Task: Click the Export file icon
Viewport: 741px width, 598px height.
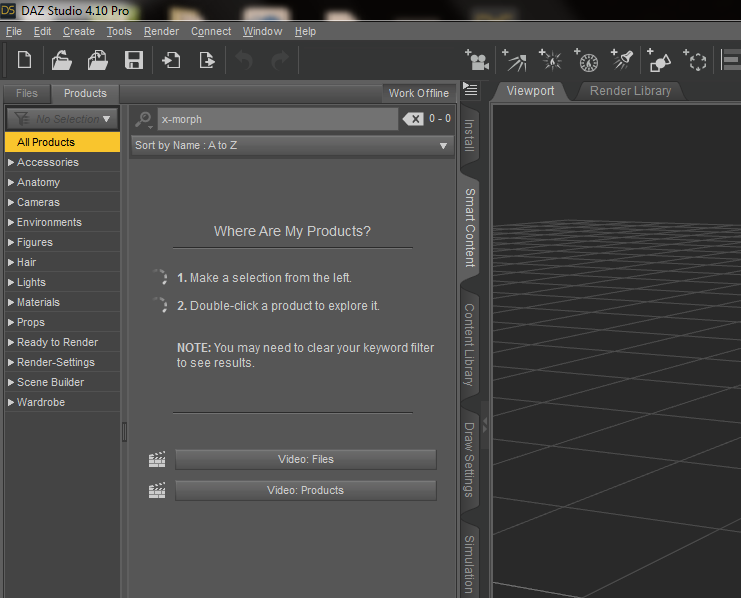Action: click(207, 61)
